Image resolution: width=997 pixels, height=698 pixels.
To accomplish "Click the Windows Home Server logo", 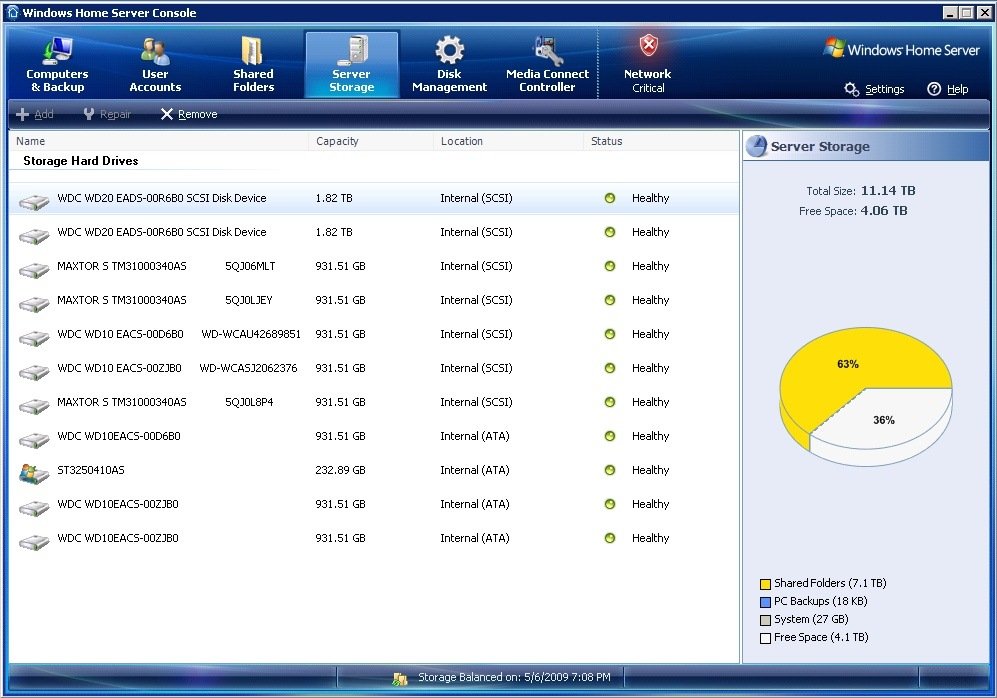I will pos(901,50).
